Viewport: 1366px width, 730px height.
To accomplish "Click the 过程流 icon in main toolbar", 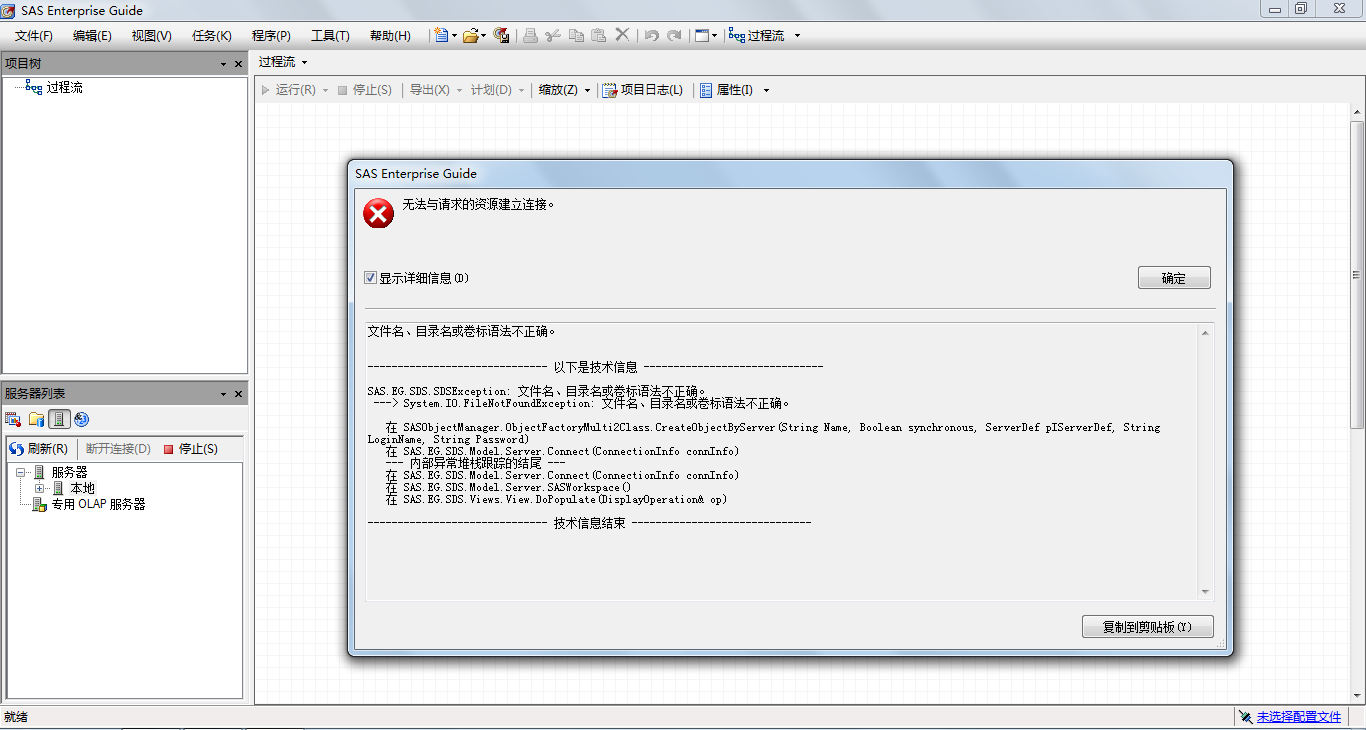I will click(737, 35).
